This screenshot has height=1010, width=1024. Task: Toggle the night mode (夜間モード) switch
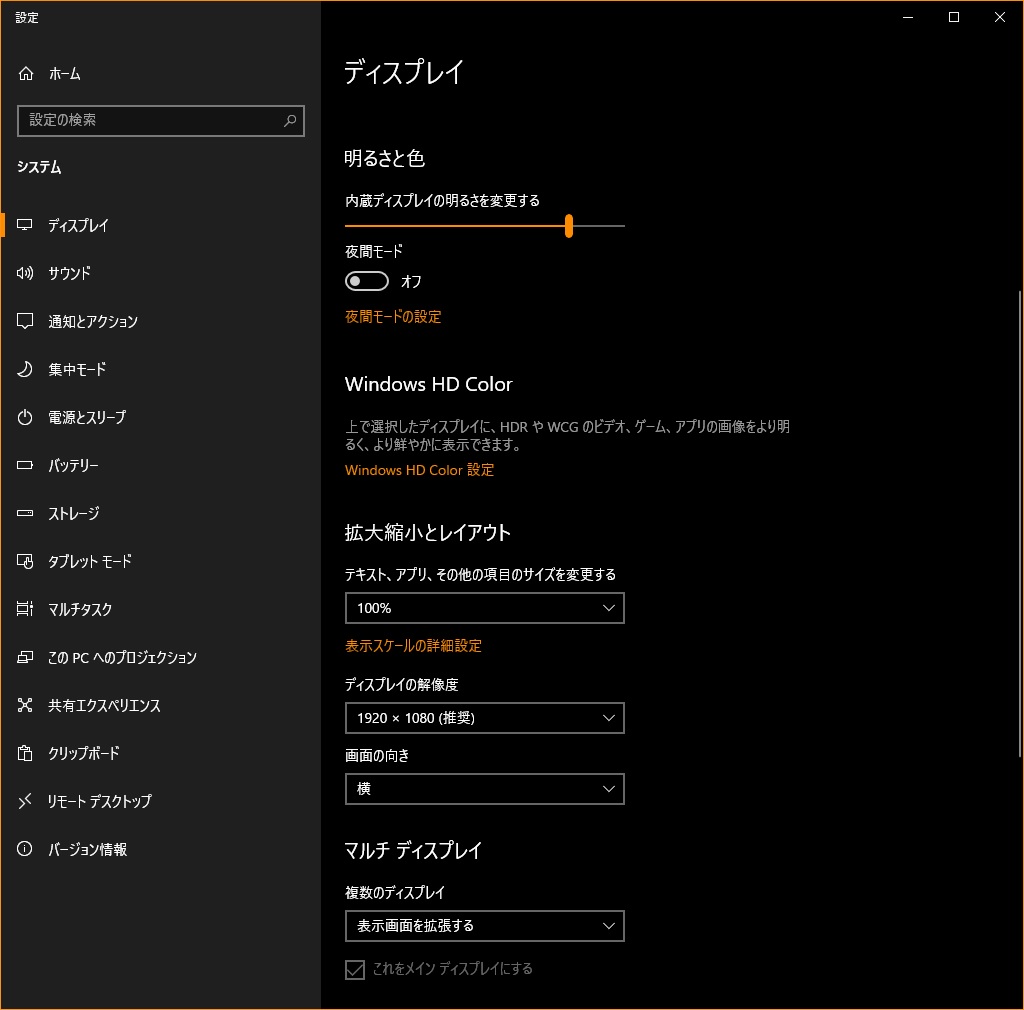point(366,282)
